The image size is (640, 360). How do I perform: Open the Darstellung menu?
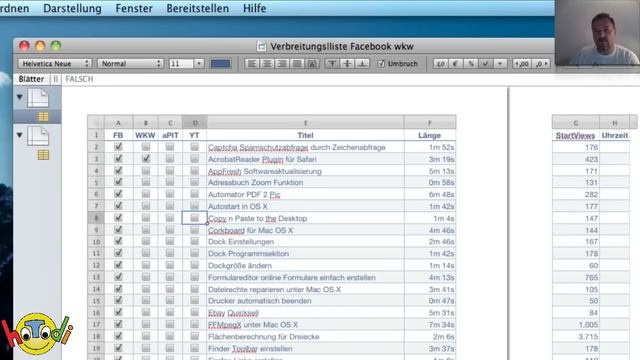pos(72,8)
